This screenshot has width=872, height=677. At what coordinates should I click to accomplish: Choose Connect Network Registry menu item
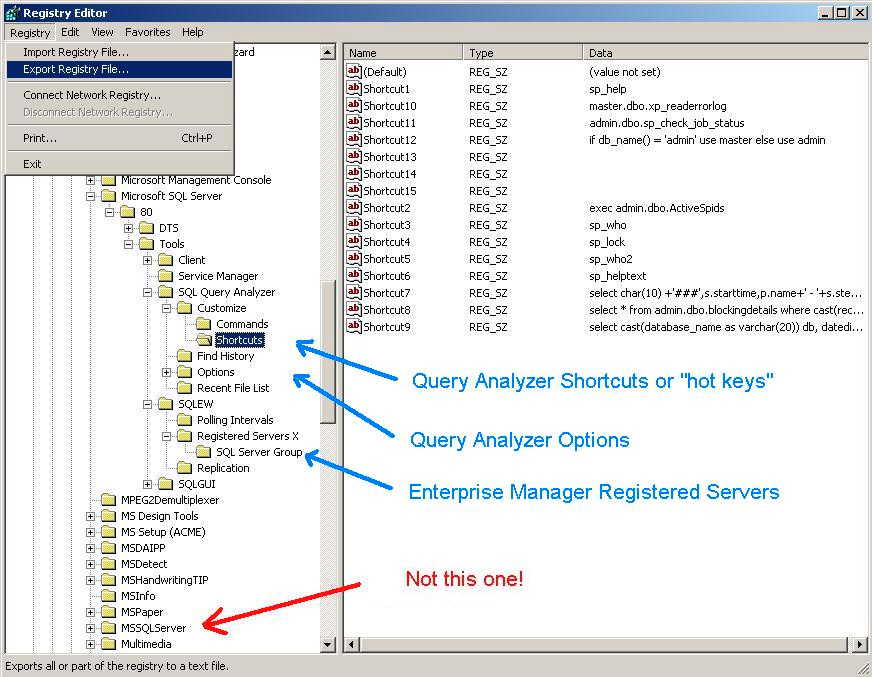tap(120, 95)
